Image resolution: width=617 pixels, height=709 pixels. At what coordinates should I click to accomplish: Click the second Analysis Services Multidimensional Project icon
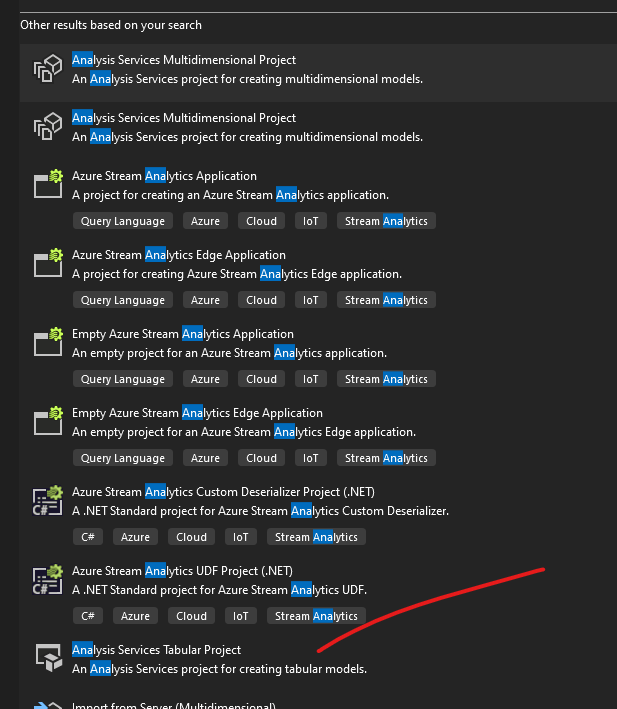click(48, 127)
